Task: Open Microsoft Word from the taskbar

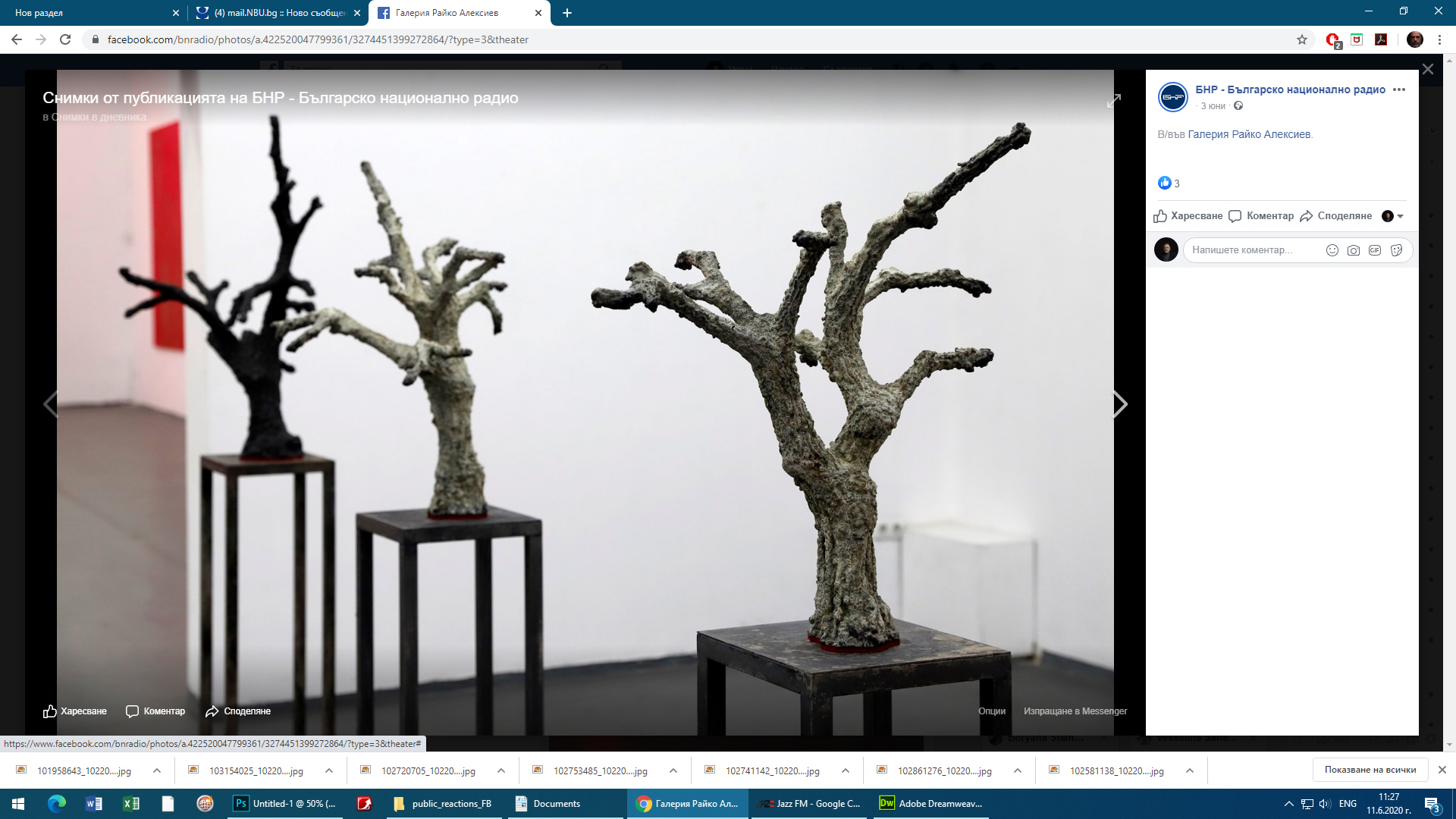Action: point(94,804)
